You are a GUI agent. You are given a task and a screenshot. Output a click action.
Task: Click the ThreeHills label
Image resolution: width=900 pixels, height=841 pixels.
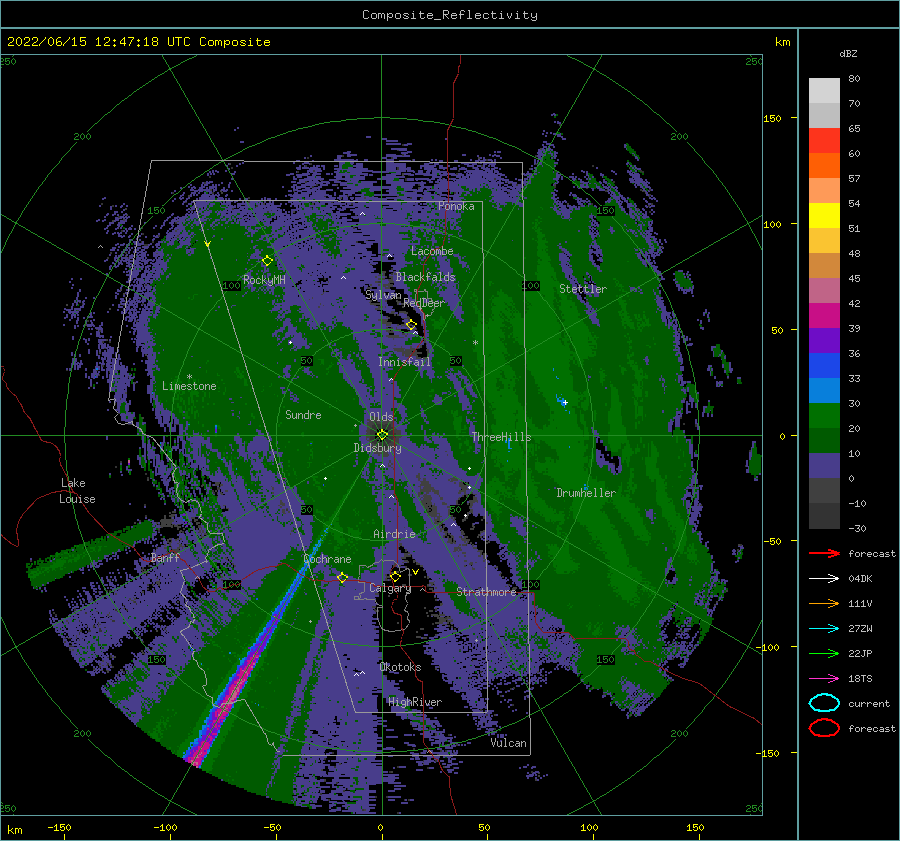tap(501, 437)
